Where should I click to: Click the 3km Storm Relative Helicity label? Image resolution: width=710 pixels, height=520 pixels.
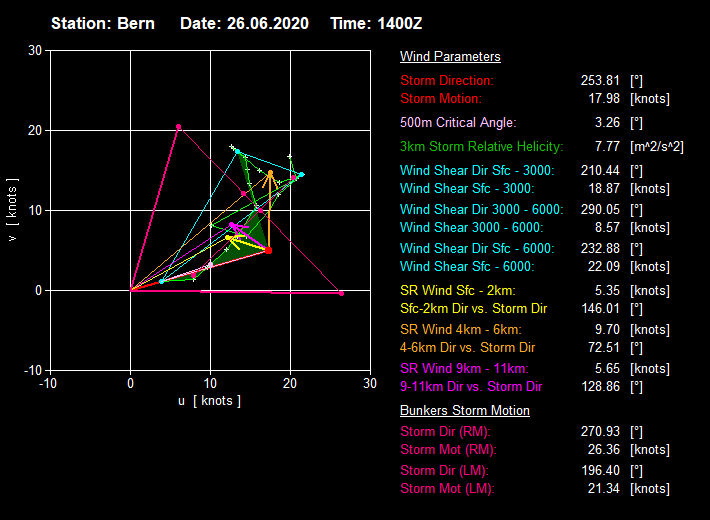(x=481, y=147)
